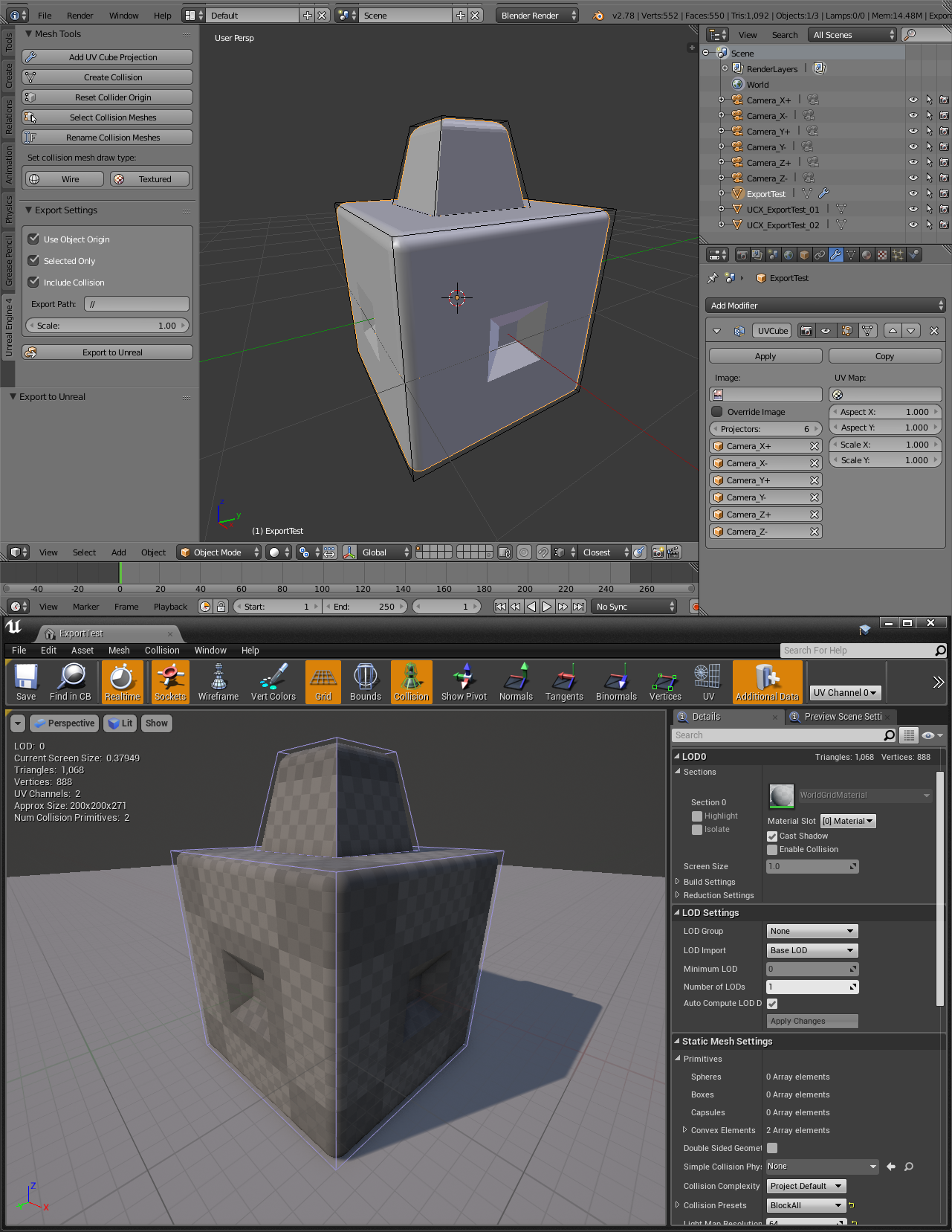This screenshot has height=1232, width=952.
Task: Toggle Use Object Origin checkbox
Action: pos(33,239)
